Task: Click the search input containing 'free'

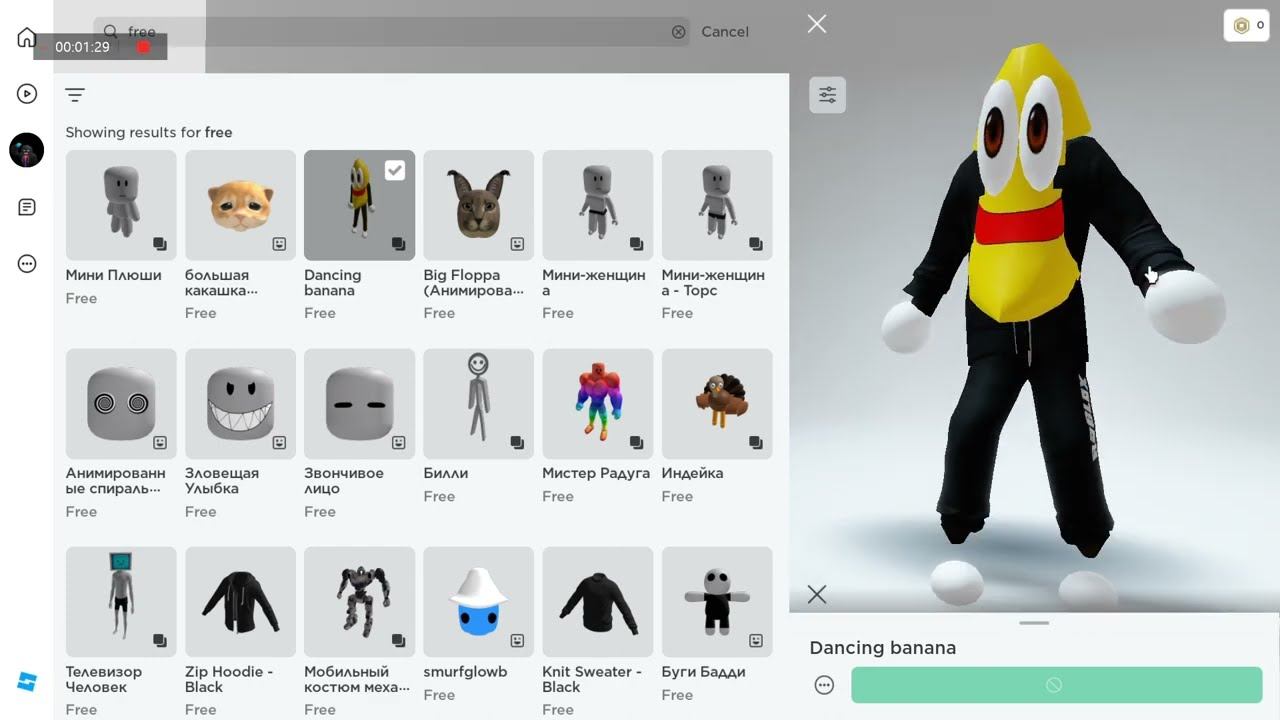Action: coord(390,32)
